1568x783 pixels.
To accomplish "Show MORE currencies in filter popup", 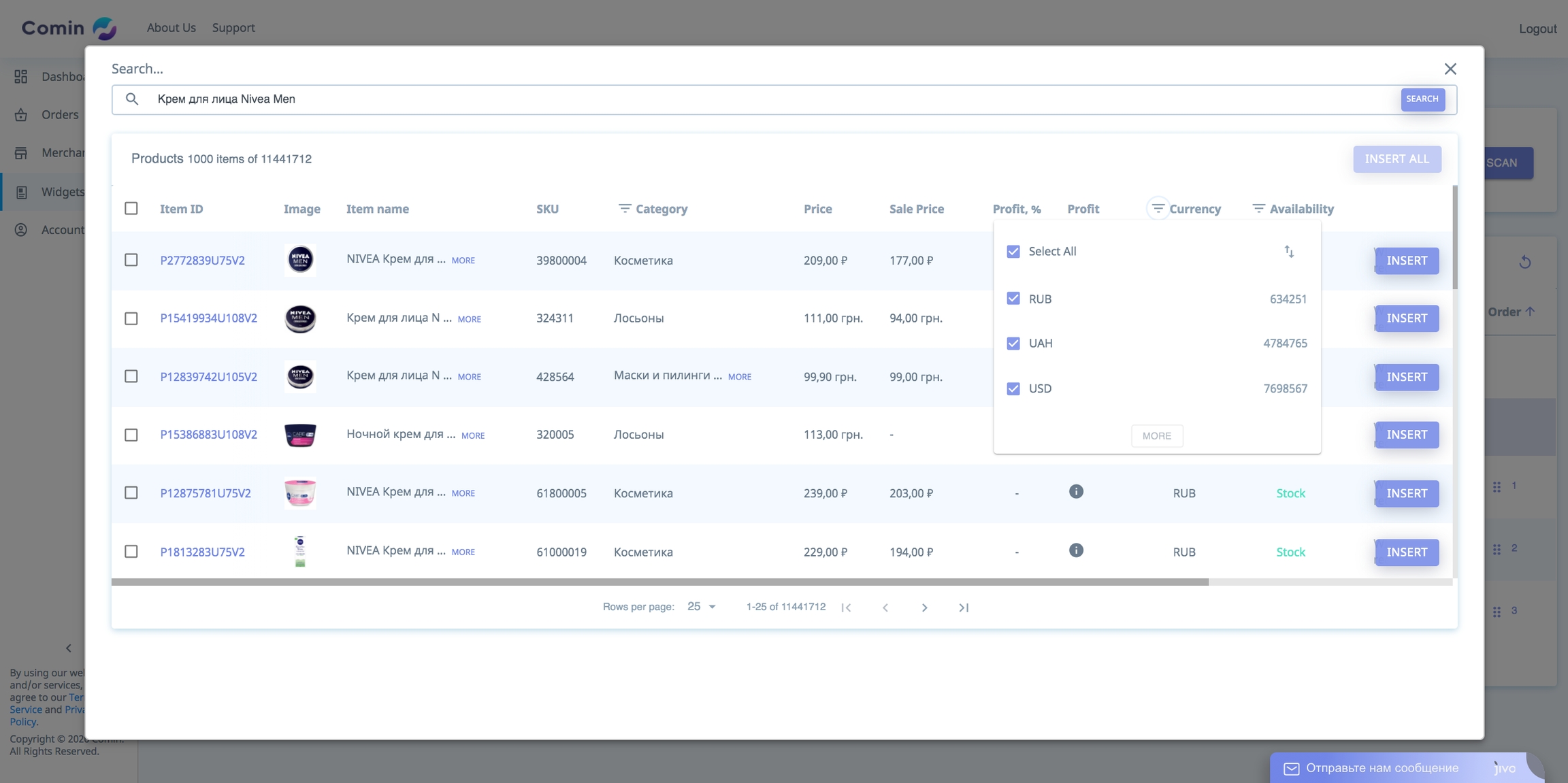I will point(1157,436).
